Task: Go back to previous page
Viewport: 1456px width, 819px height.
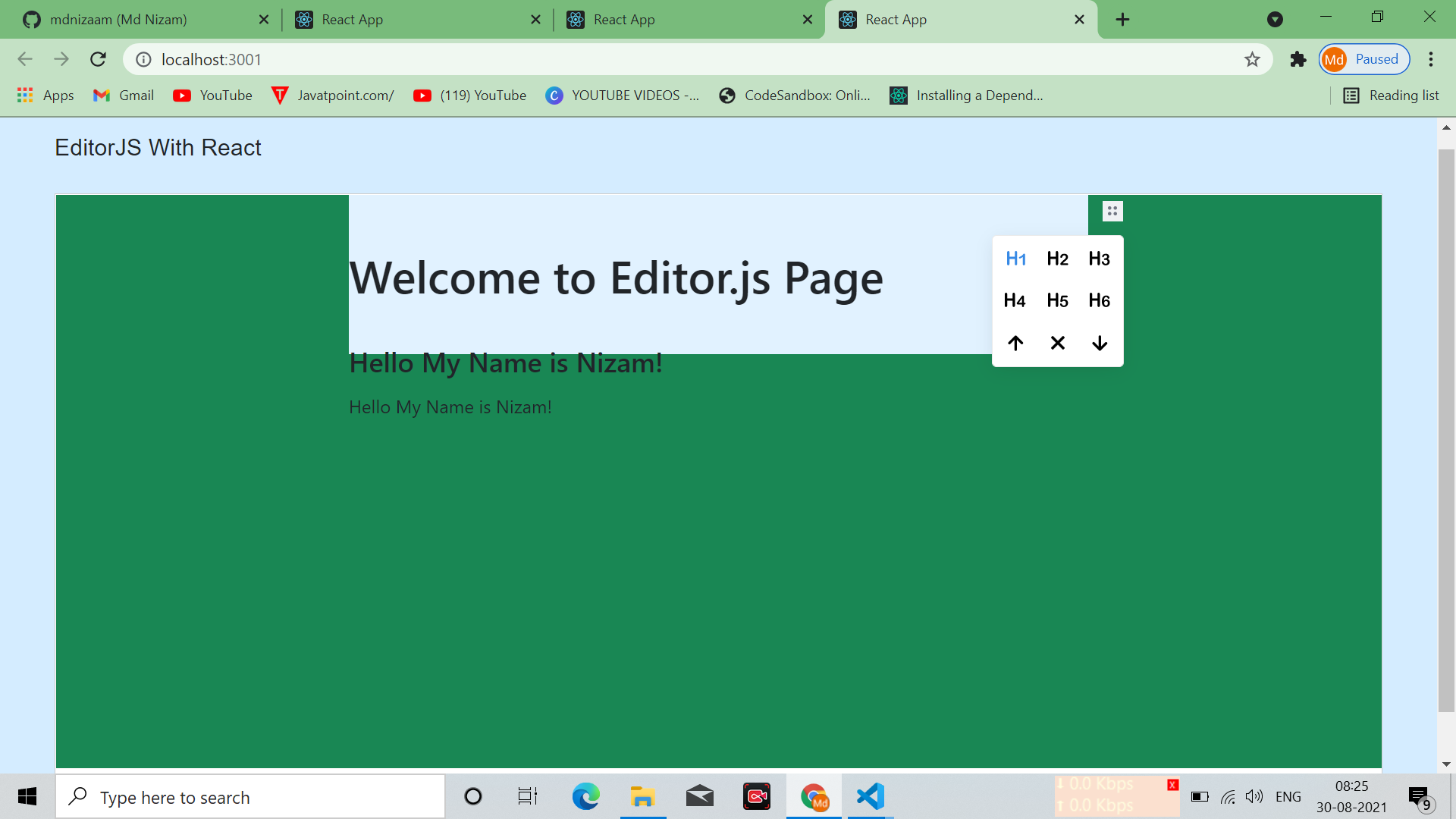Action: click(x=25, y=59)
